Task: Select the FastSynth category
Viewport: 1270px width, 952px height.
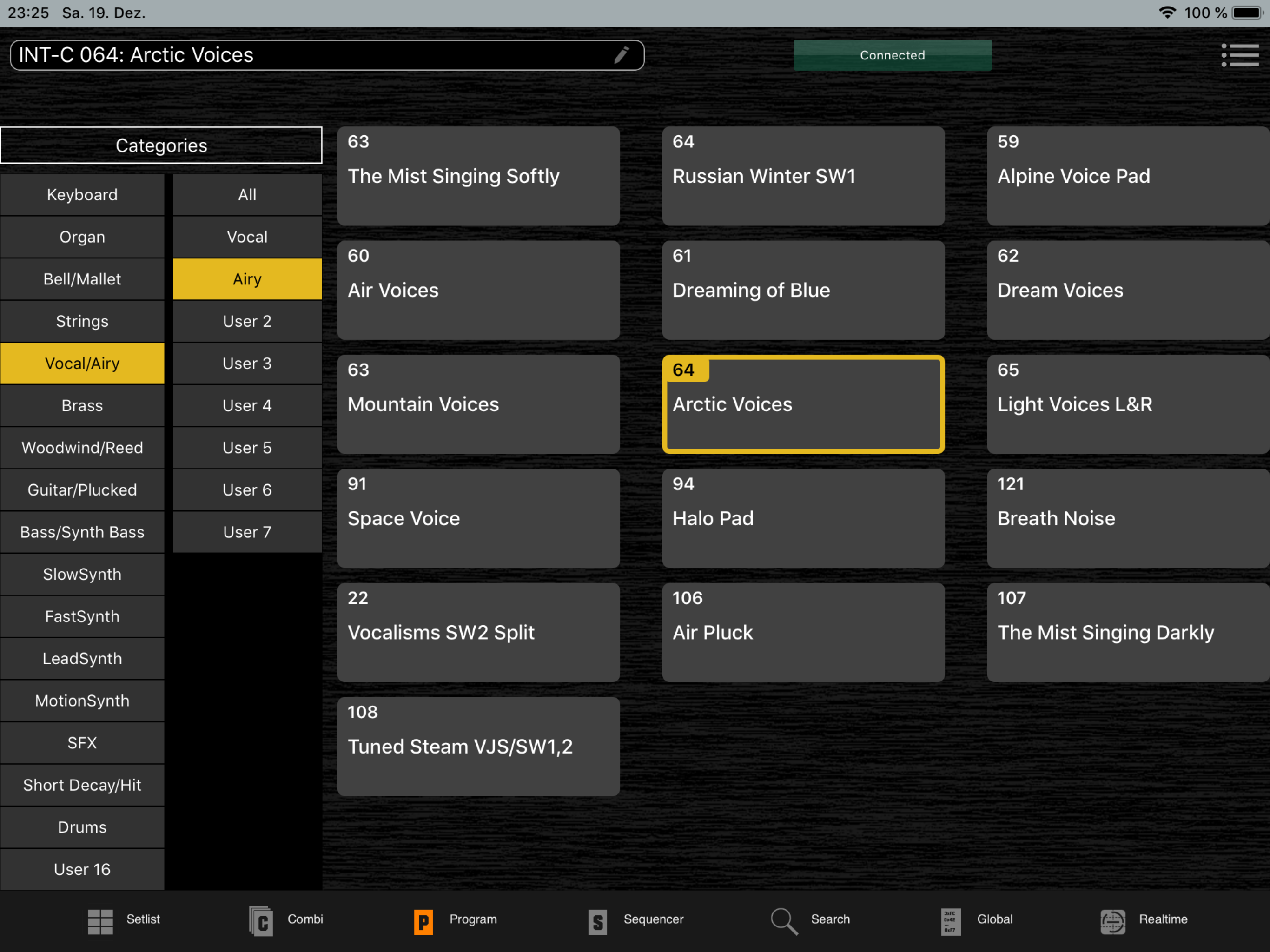Action: pos(82,616)
